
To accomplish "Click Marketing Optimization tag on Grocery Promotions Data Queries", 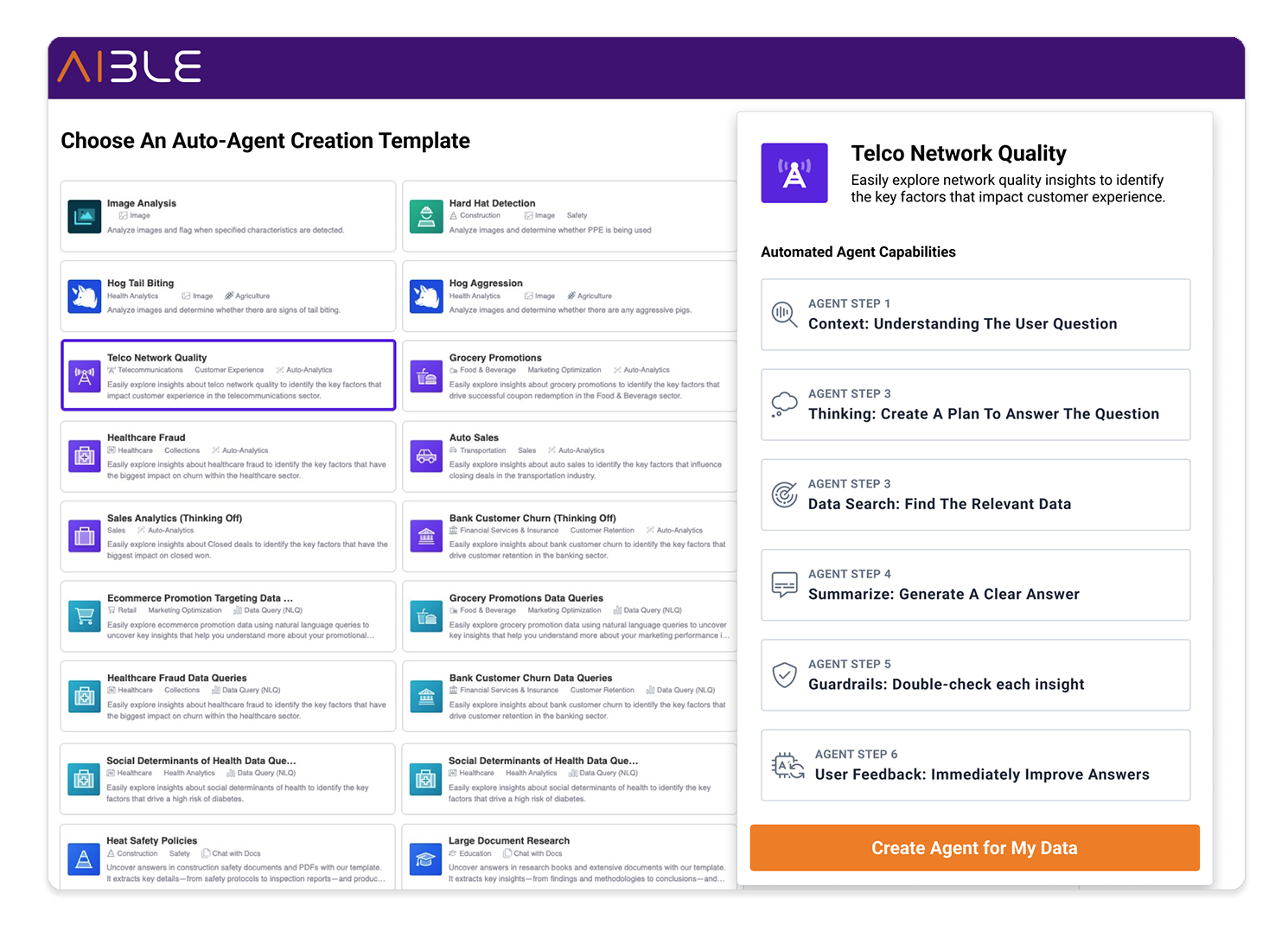I will tap(564, 610).
